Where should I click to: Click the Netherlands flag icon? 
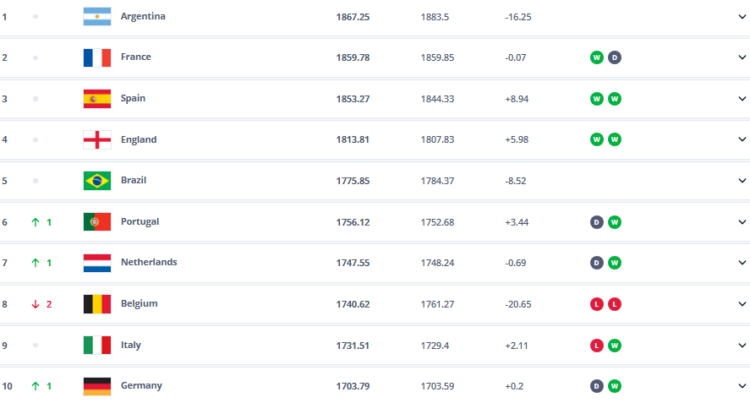coord(97,263)
